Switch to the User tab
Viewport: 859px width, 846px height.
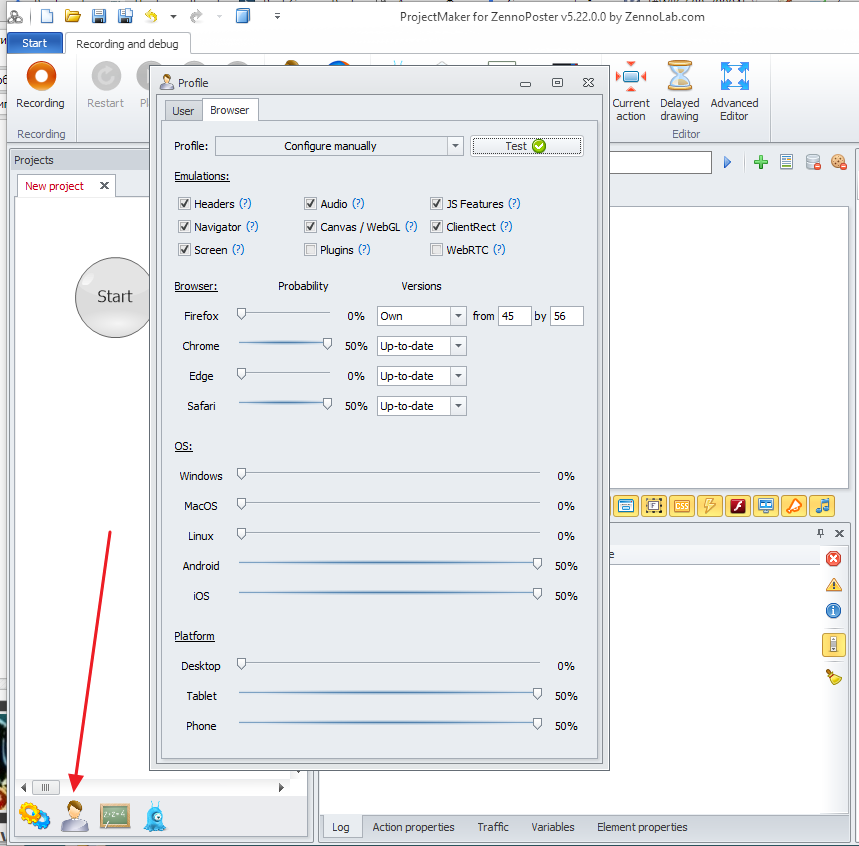coord(183,111)
